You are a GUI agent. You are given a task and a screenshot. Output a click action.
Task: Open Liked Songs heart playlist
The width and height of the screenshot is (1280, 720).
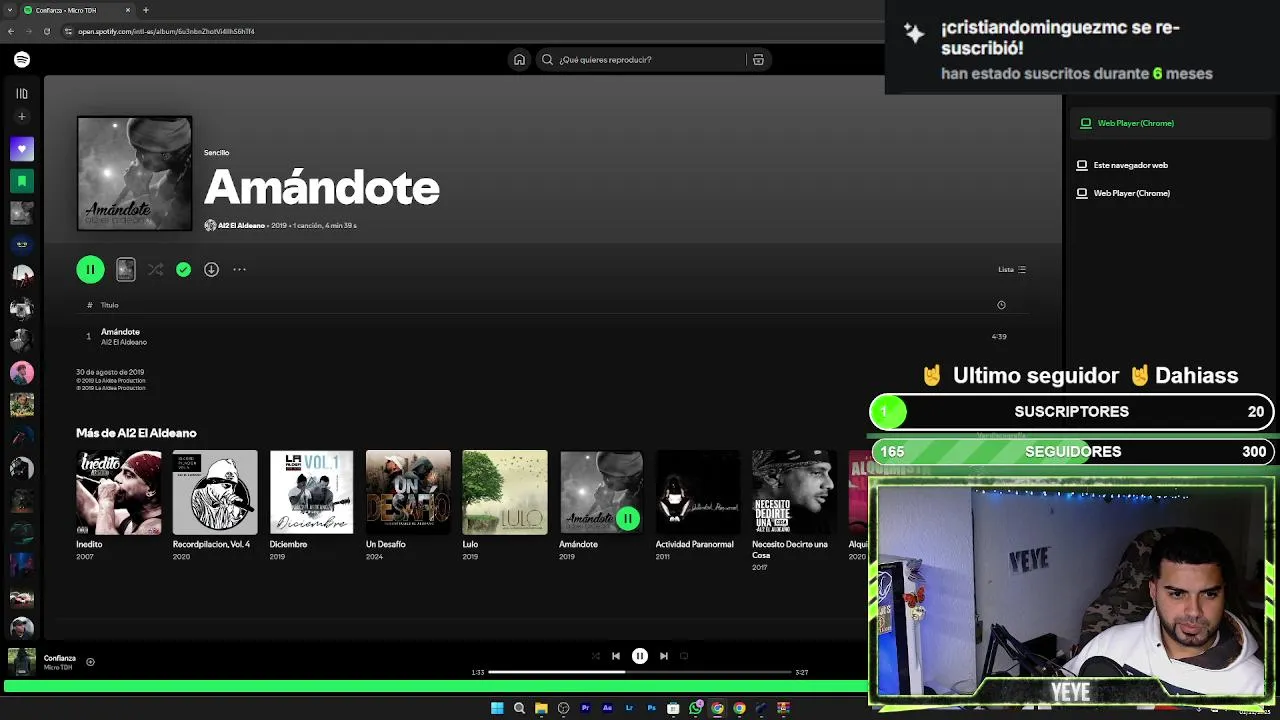pyautogui.click(x=22, y=149)
